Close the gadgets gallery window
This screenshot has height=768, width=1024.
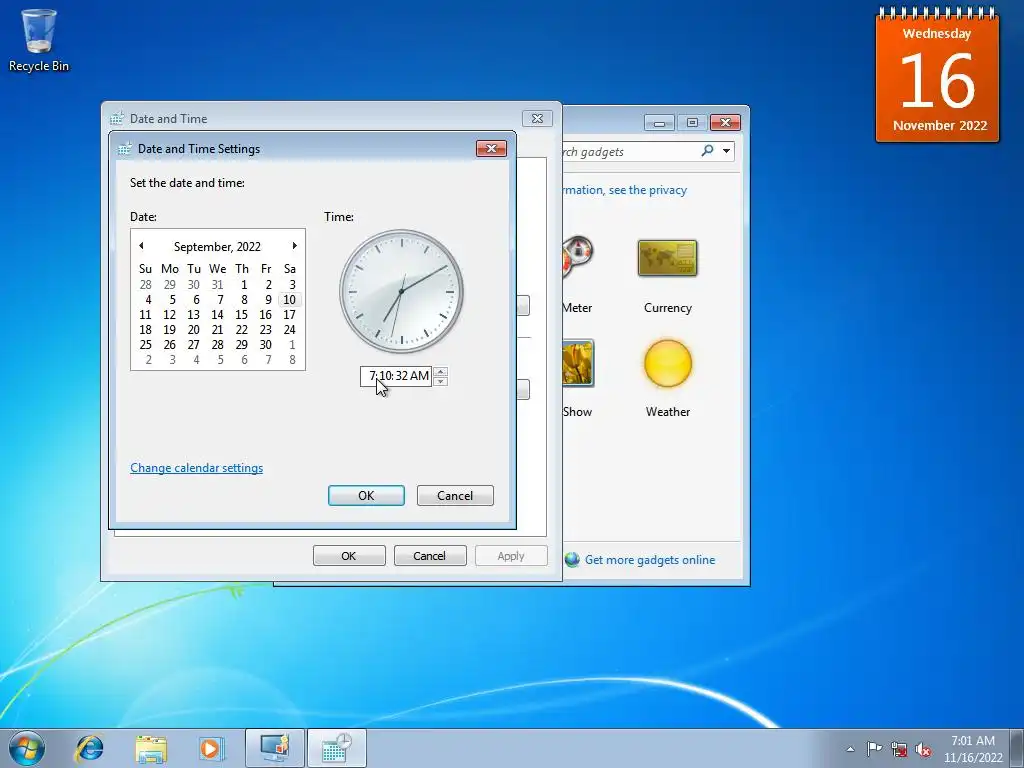tap(725, 122)
